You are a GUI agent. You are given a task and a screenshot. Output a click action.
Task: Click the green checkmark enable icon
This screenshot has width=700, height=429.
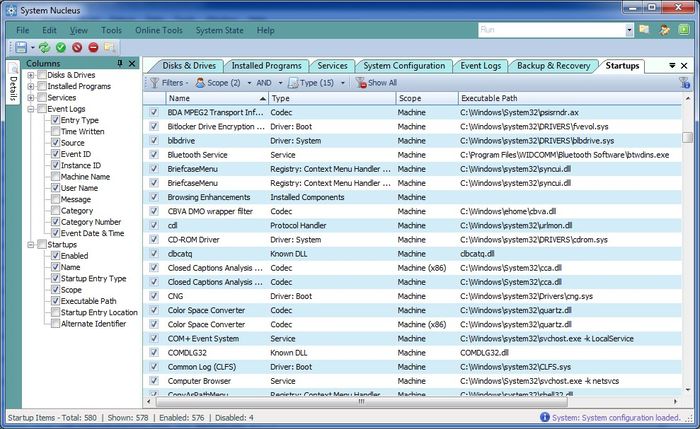[x=61, y=47]
